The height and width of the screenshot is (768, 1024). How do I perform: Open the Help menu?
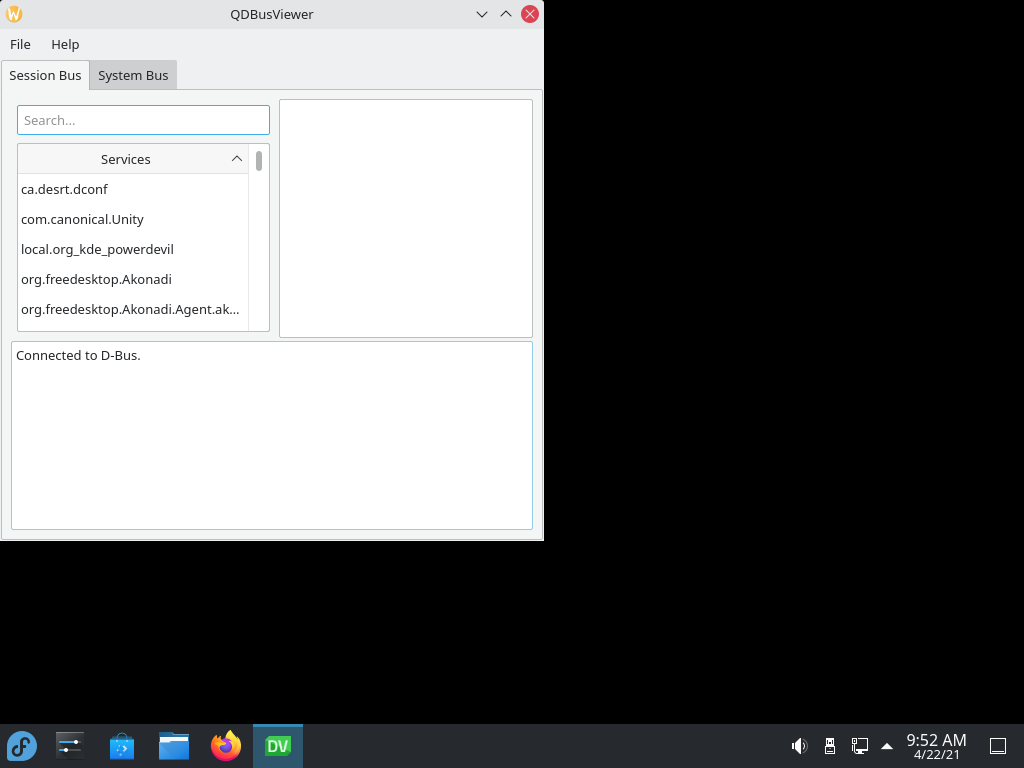[x=65, y=44]
